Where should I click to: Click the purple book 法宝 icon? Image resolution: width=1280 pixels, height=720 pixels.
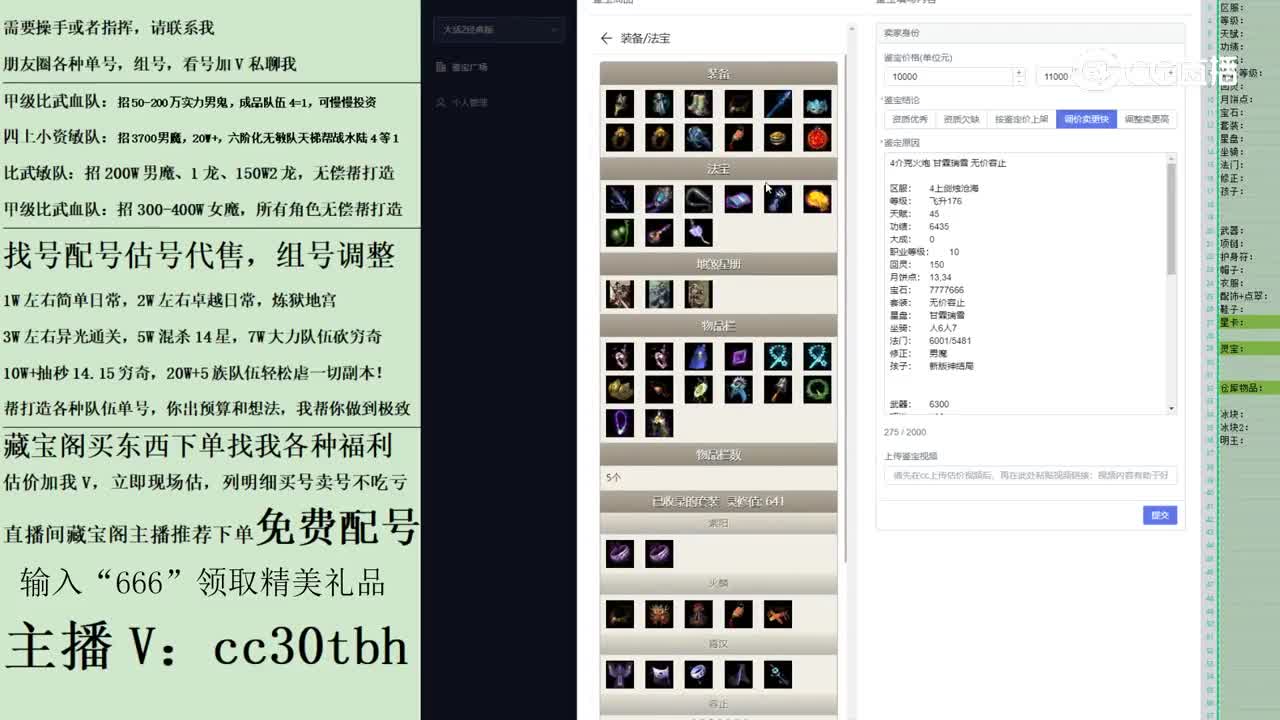tap(739, 199)
